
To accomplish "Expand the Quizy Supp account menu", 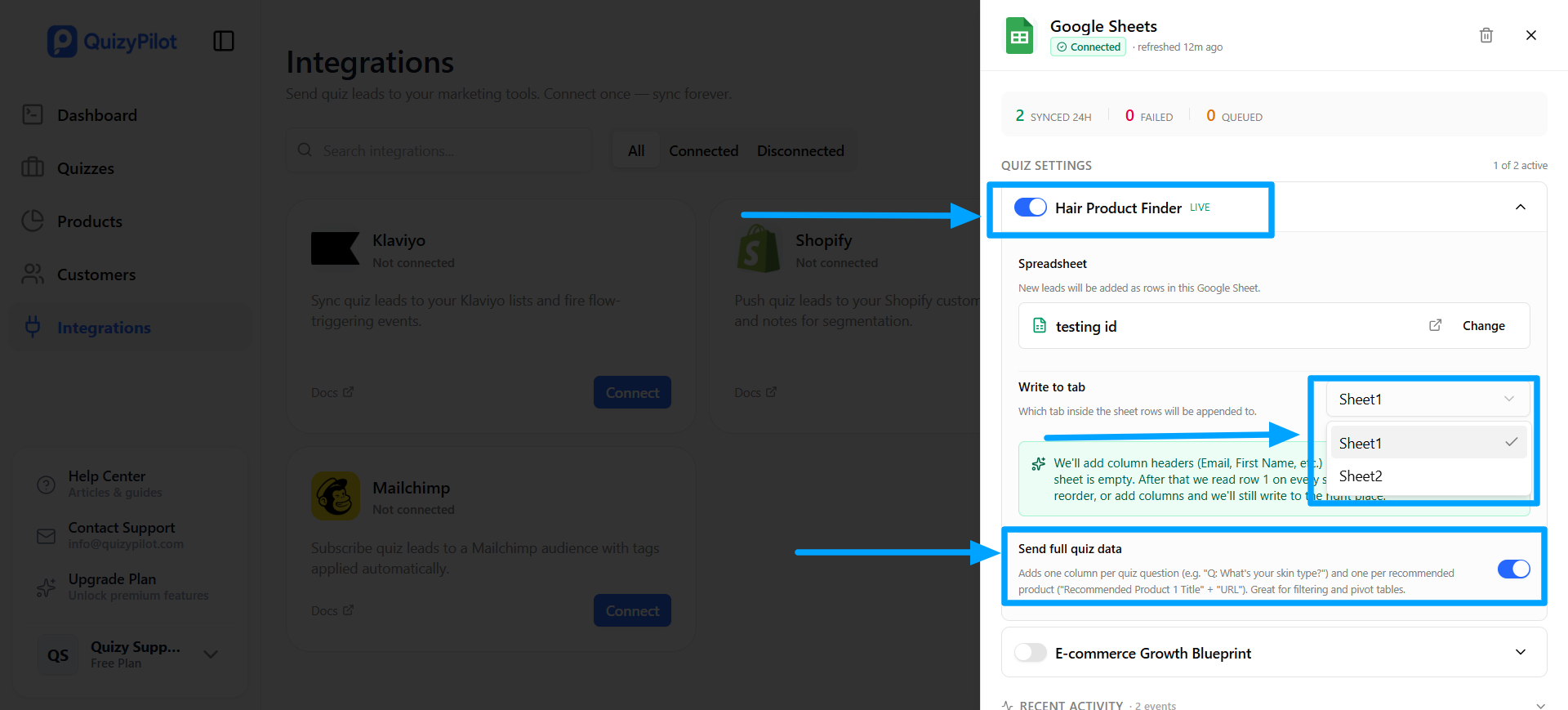I will point(211,654).
